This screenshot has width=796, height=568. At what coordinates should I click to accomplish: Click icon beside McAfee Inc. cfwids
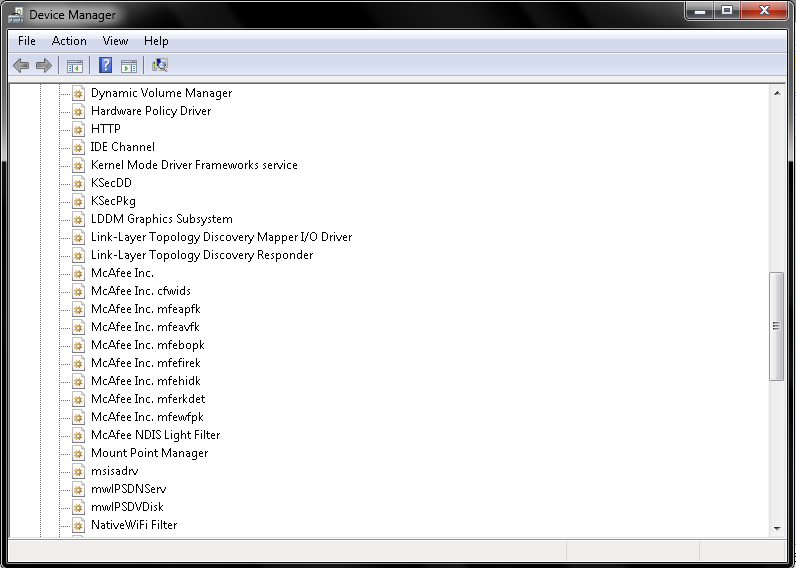point(78,291)
